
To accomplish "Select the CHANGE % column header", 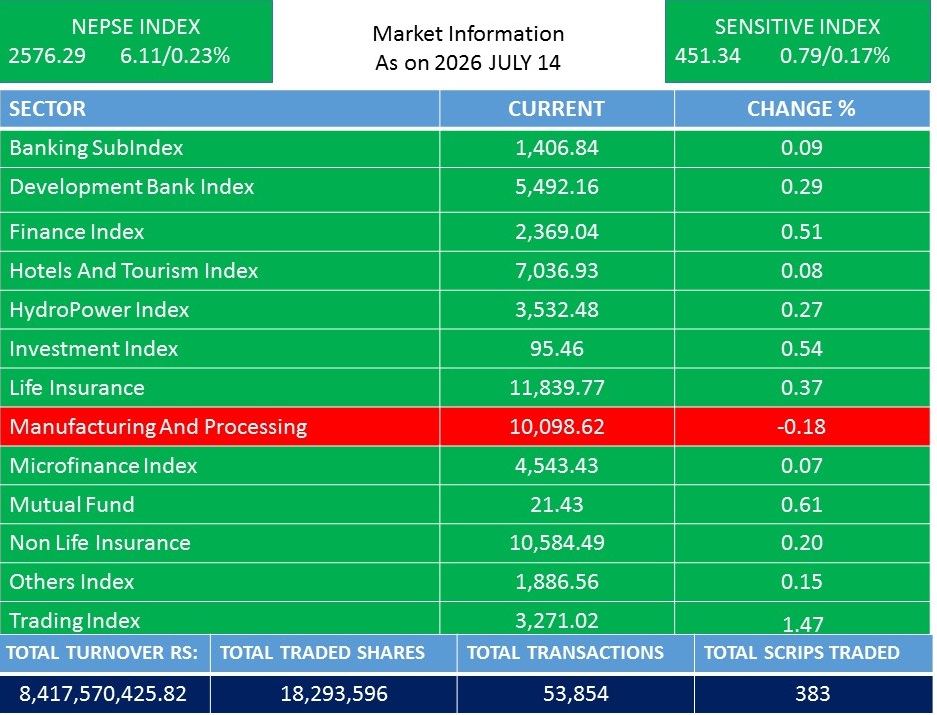I will (x=802, y=109).
